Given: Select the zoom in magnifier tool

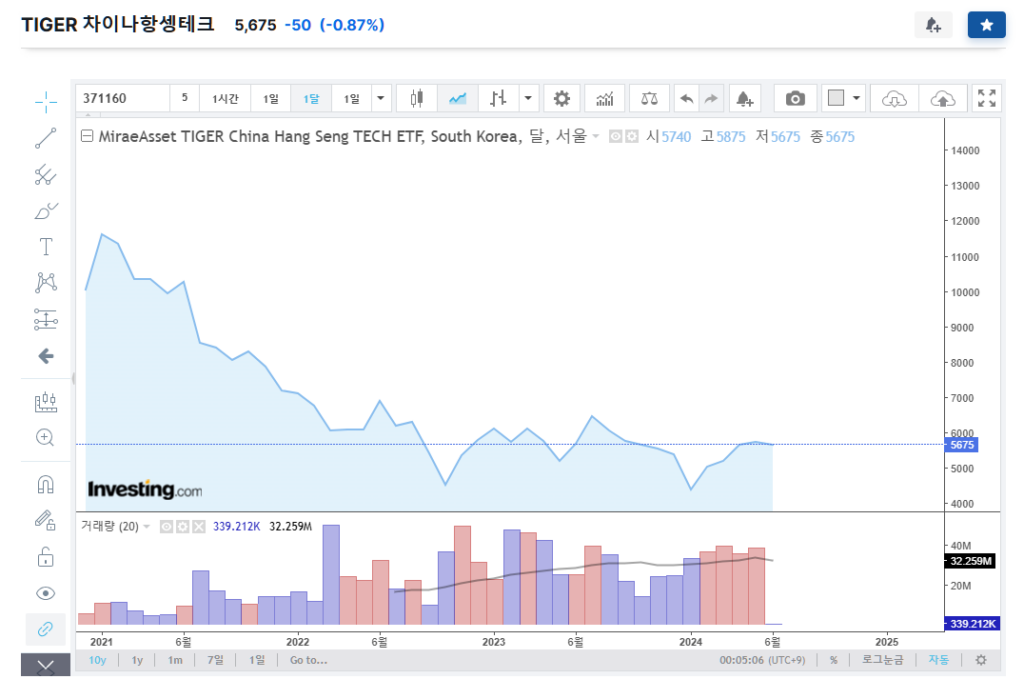Looking at the screenshot, I should [x=45, y=437].
